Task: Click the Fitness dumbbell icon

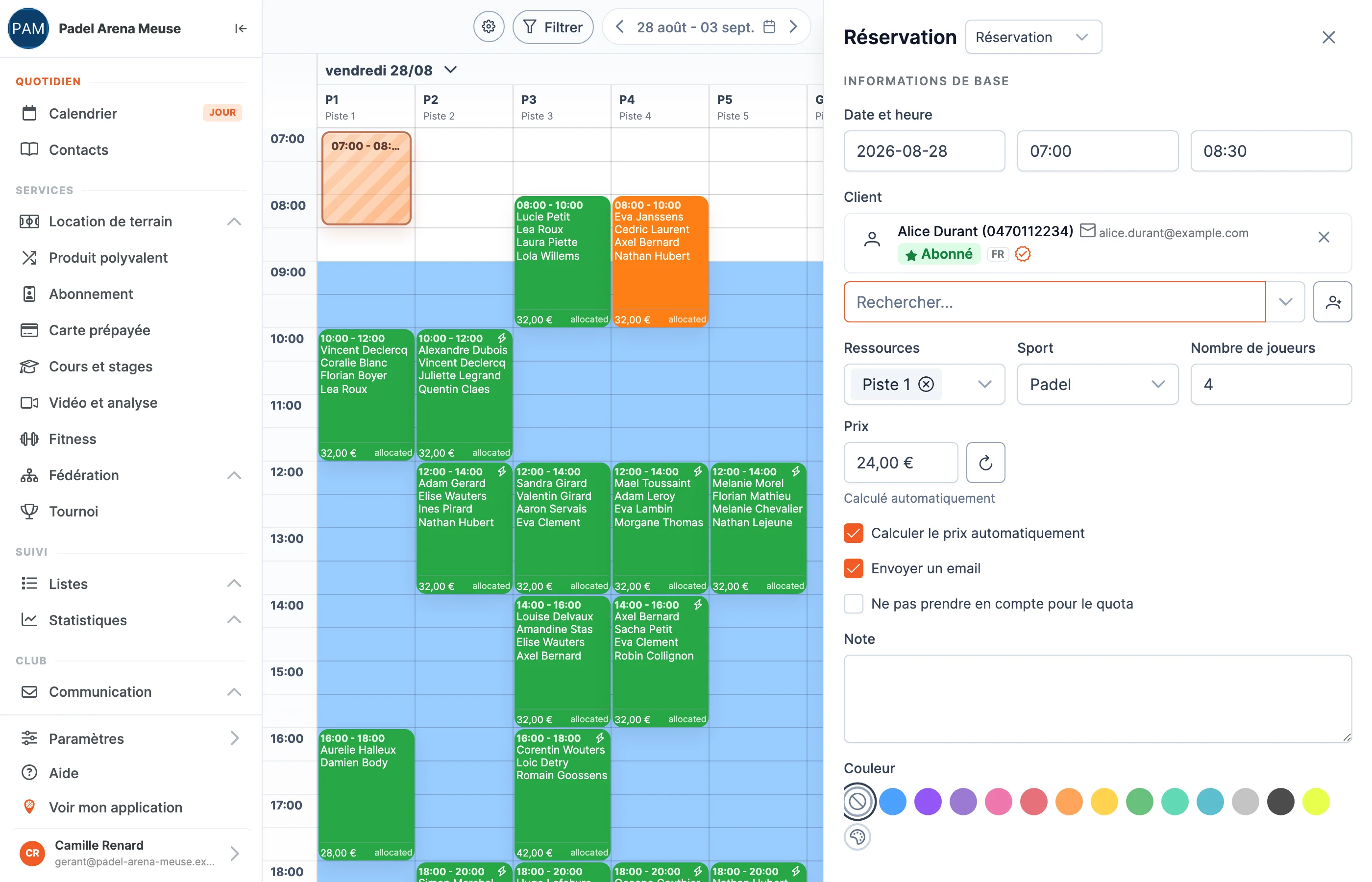Action: 29,439
